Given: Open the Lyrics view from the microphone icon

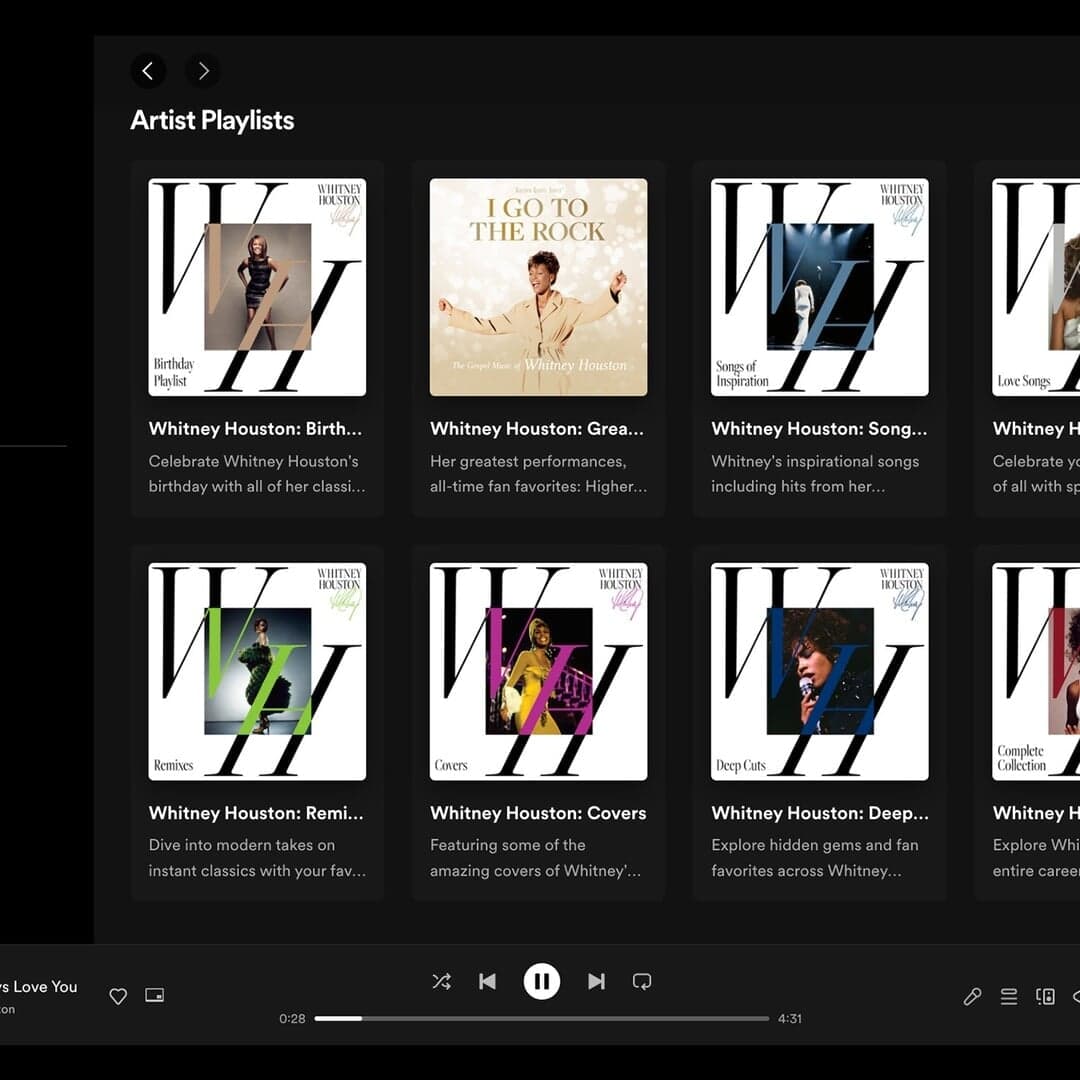Looking at the screenshot, I should coord(972,996).
